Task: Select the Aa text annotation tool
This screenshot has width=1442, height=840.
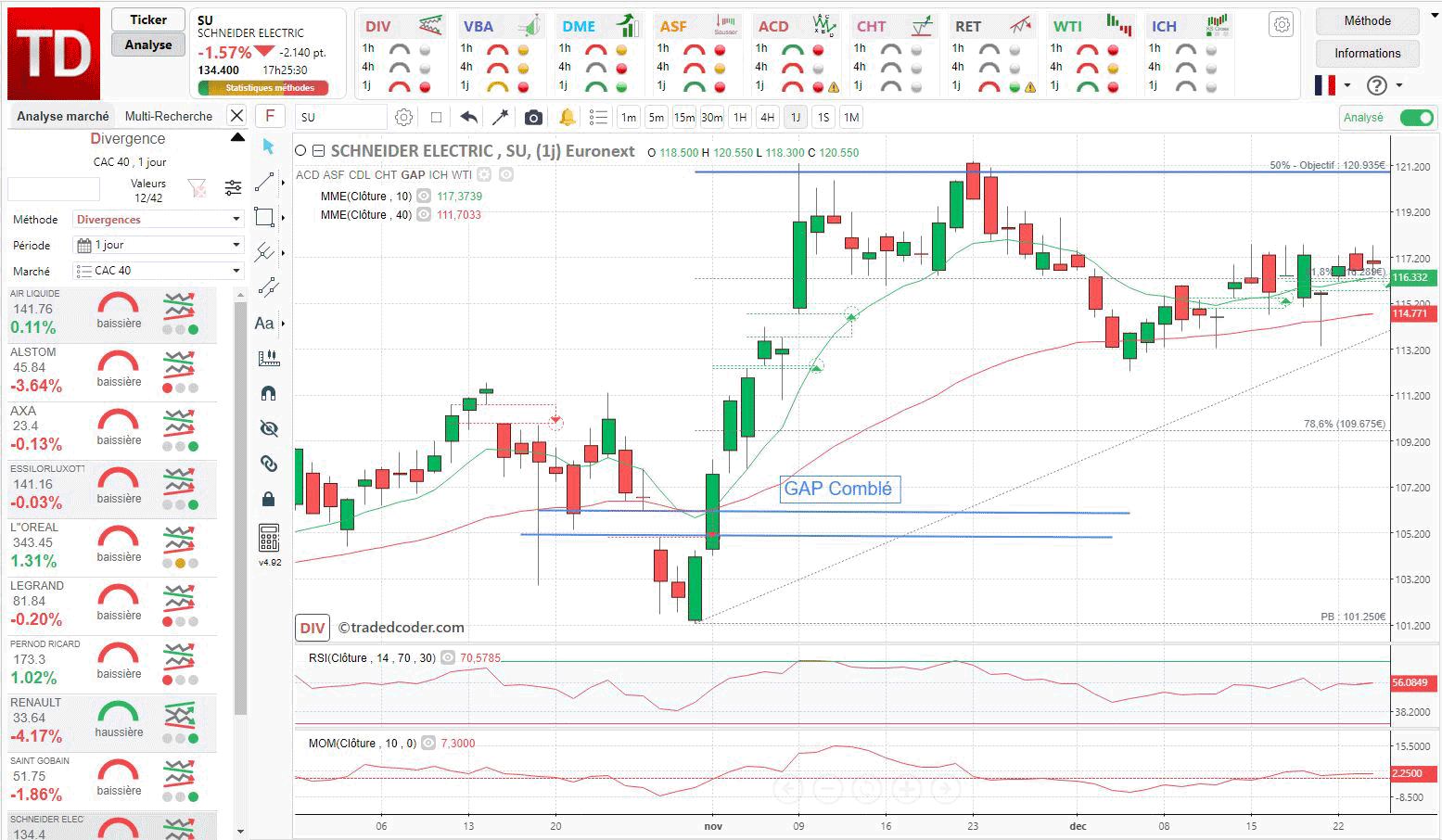Action: click(264, 323)
